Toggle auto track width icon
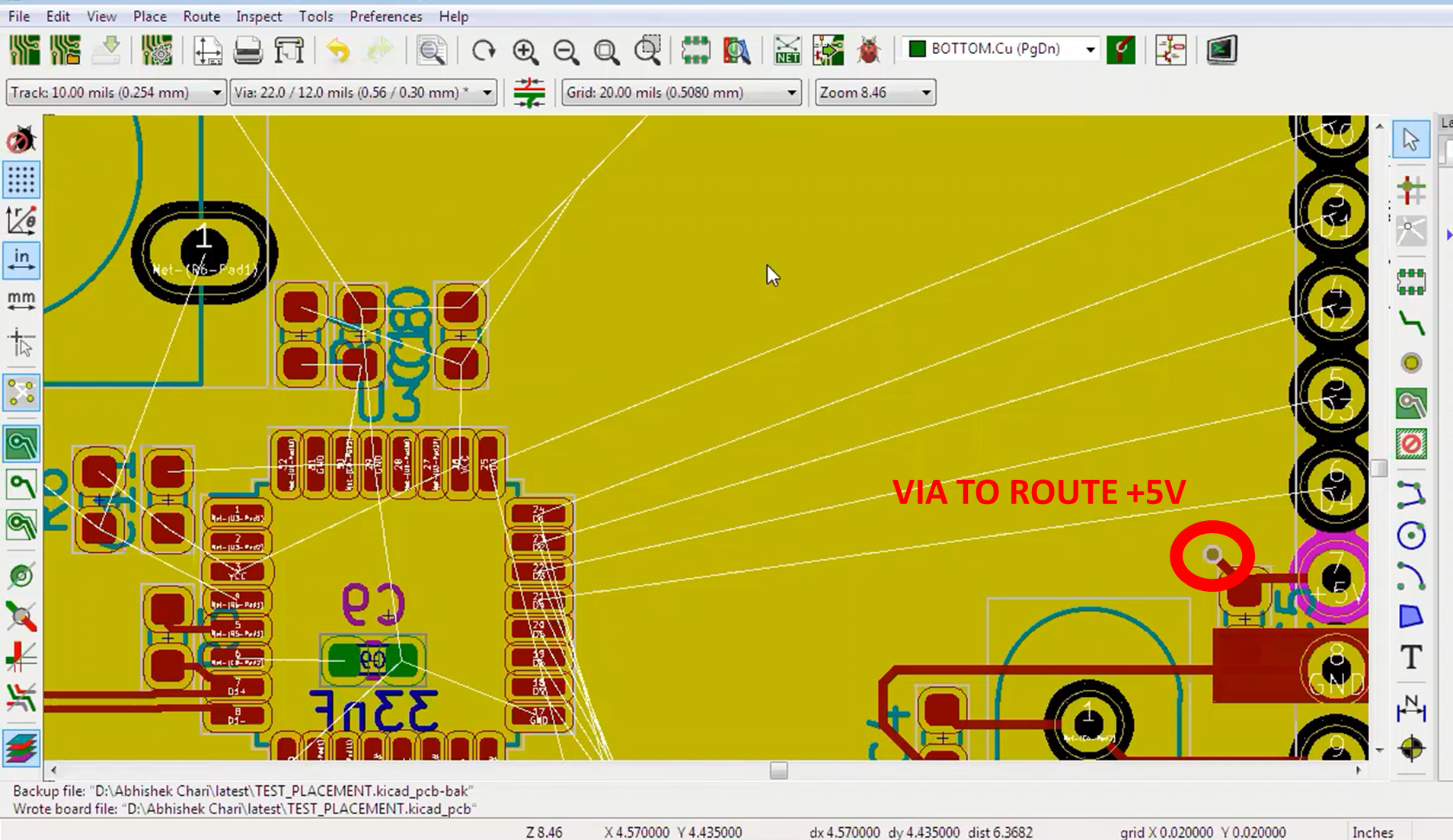Viewport: 1453px width, 840px height. [x=529, y=93]
